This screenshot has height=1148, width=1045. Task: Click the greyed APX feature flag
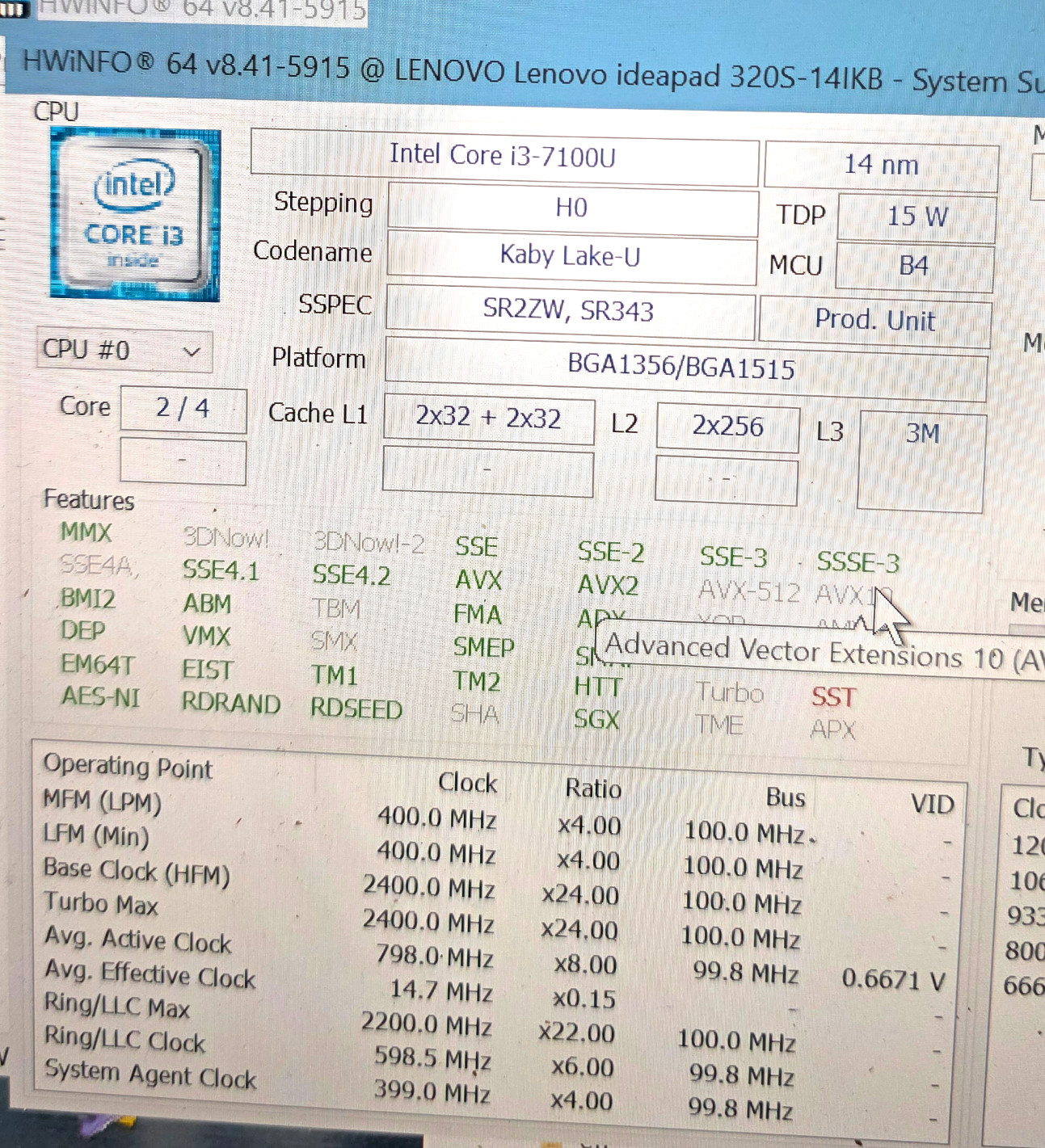833,730
